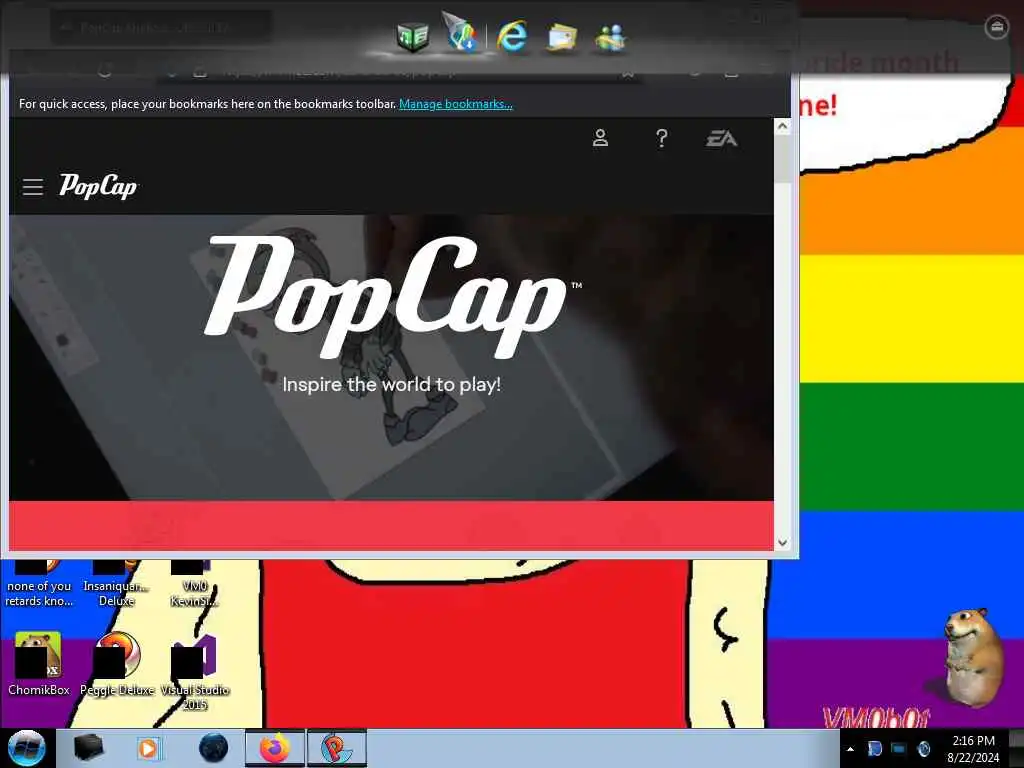Screen dimensions: 1024x768
Task: Click the dark globe taskbar icon
Action: coord(213,748)
